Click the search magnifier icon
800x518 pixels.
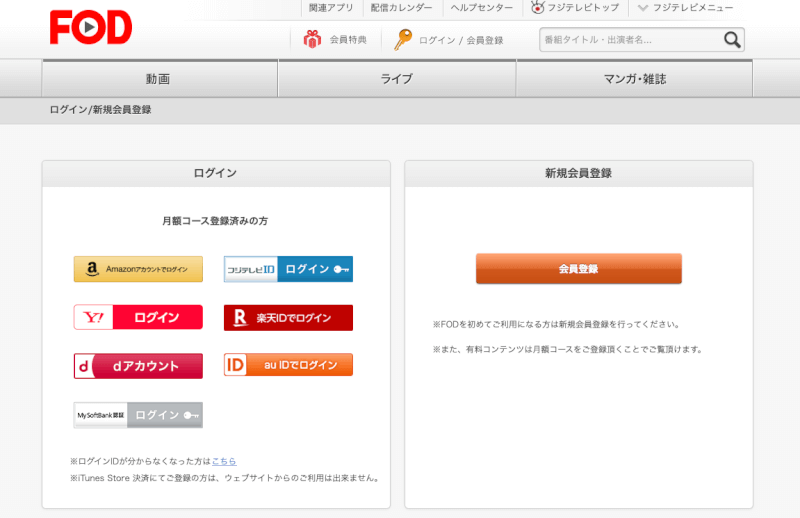point(732,40)
